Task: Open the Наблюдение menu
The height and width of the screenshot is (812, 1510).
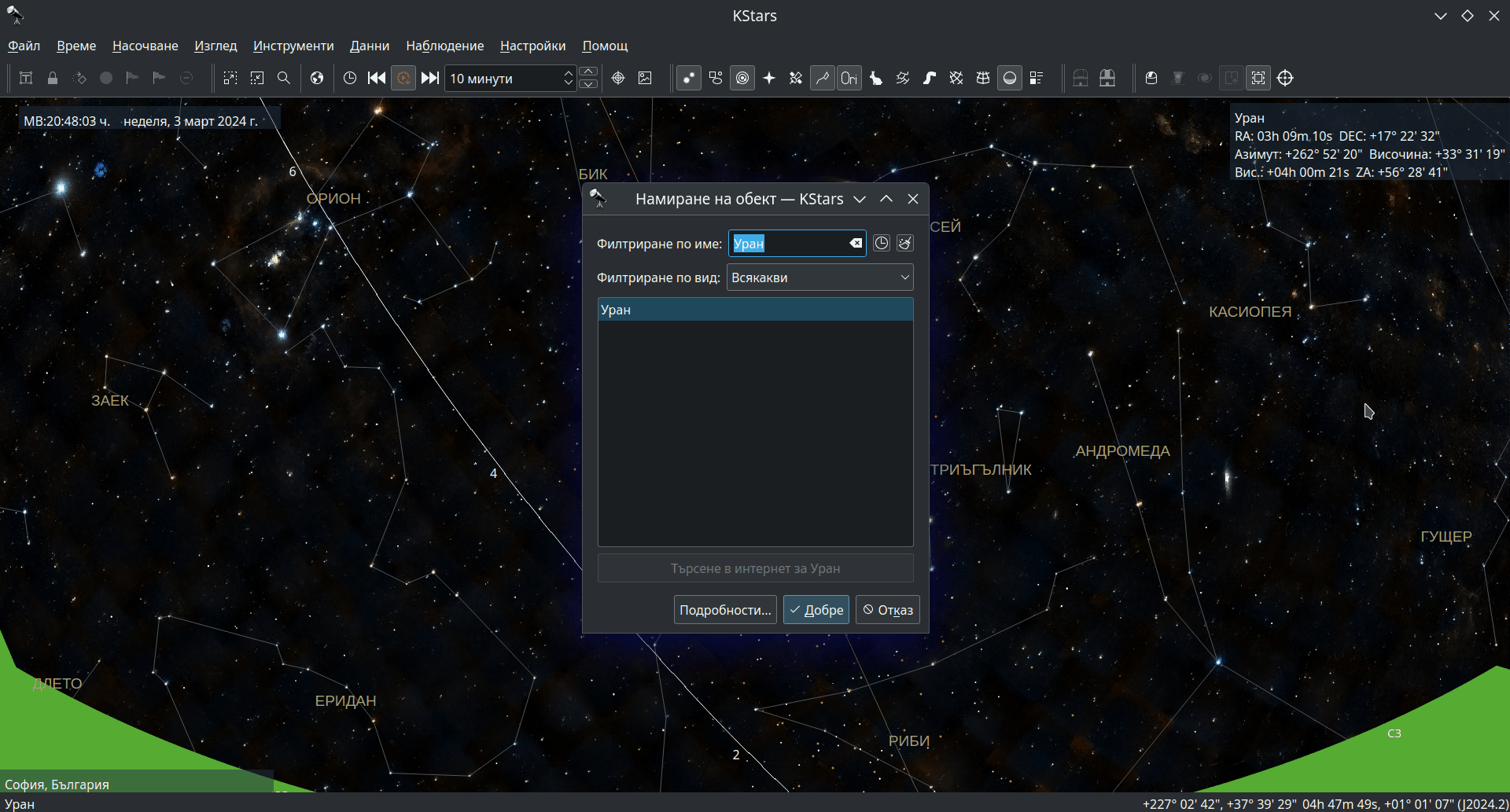Action: point(444,46)
